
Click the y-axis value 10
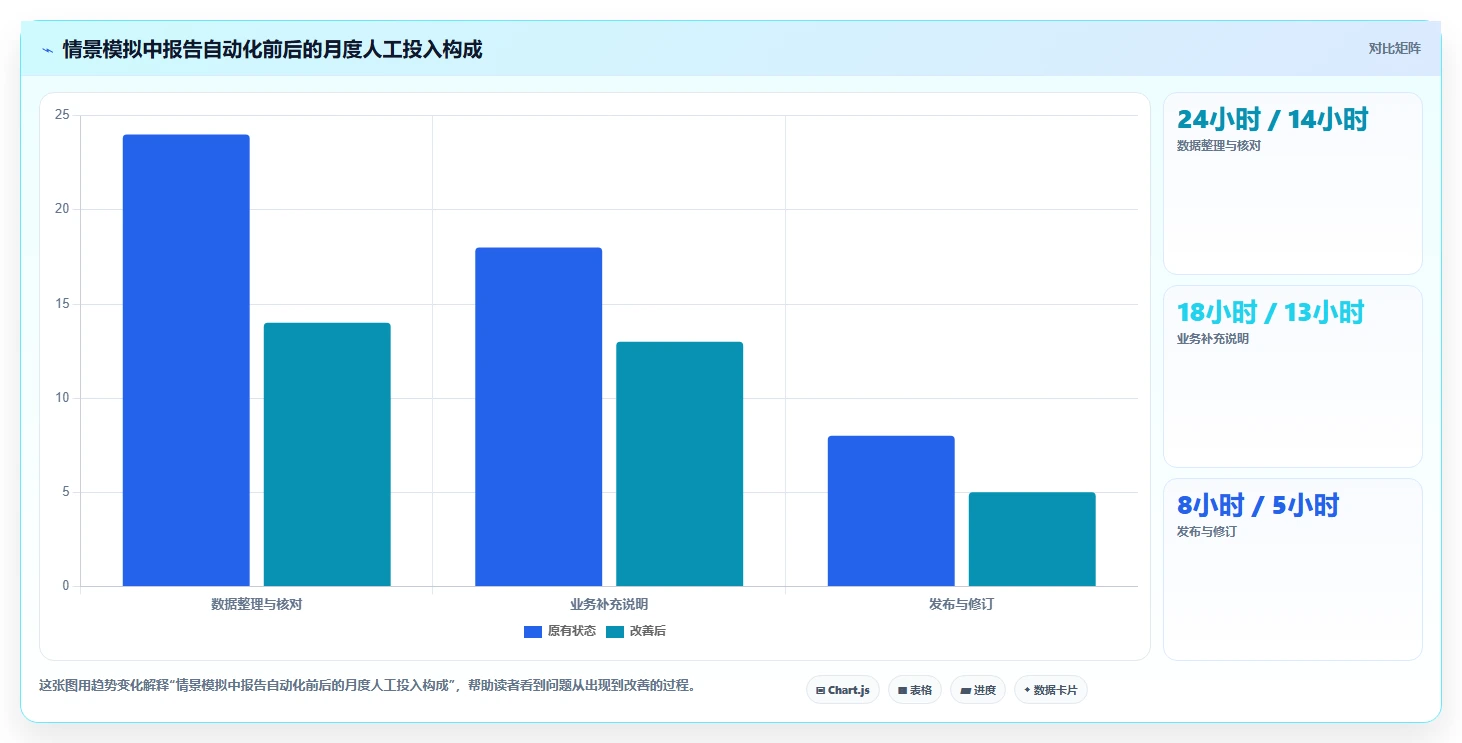pos(62,398)
